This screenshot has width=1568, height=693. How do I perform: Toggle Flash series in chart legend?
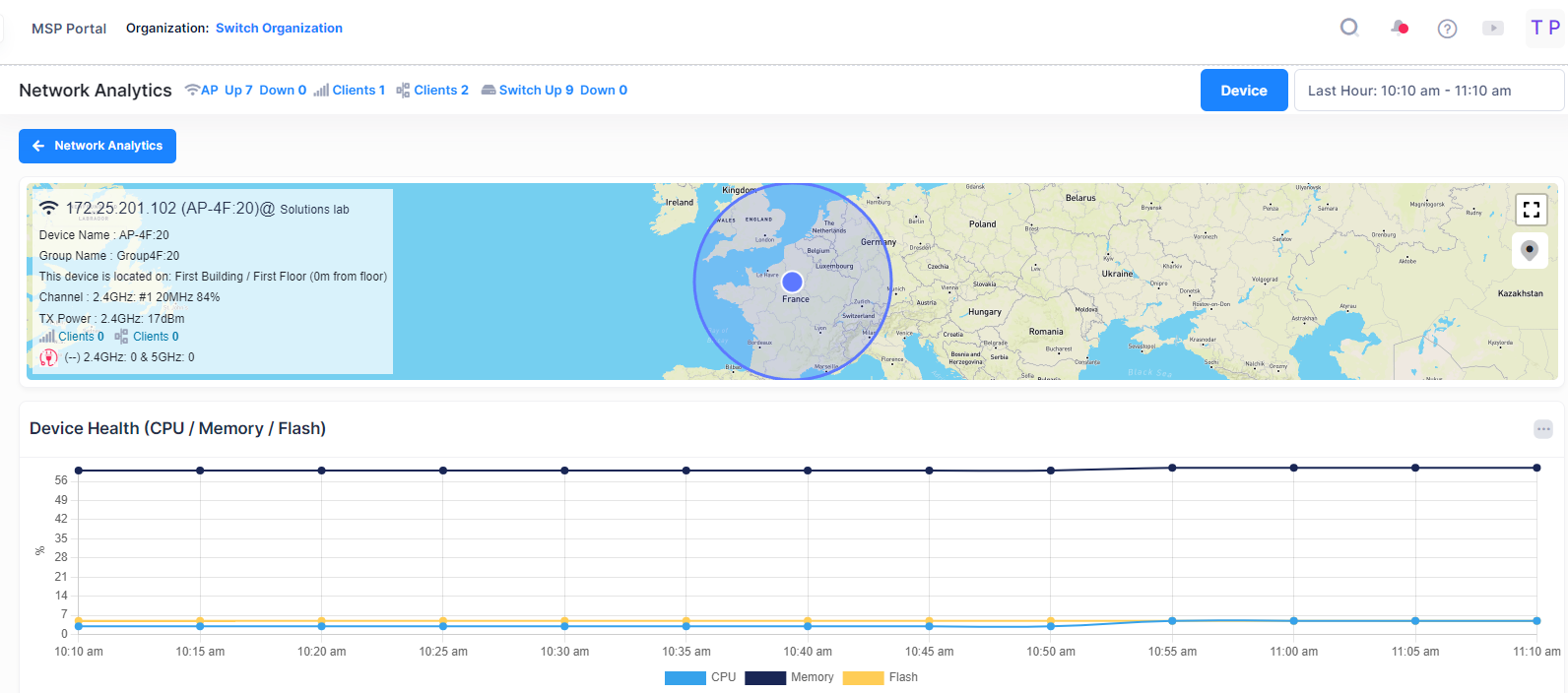(881, 677)
